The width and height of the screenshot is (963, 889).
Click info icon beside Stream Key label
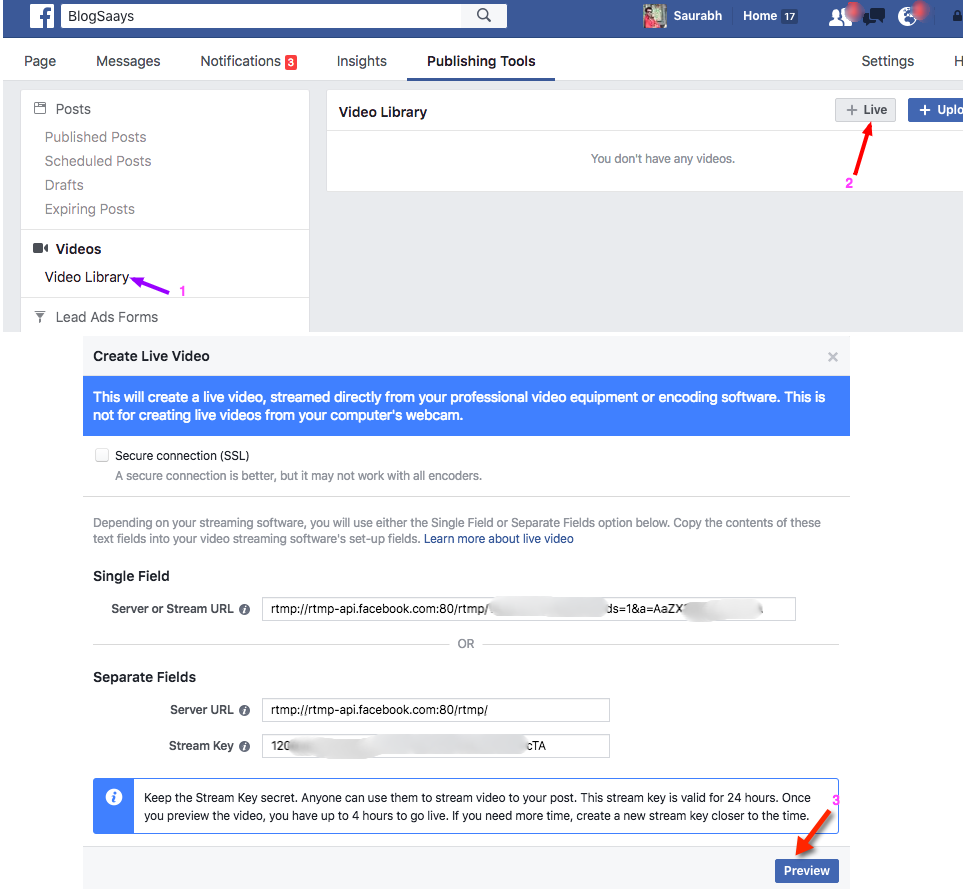(x=244, y=746)
